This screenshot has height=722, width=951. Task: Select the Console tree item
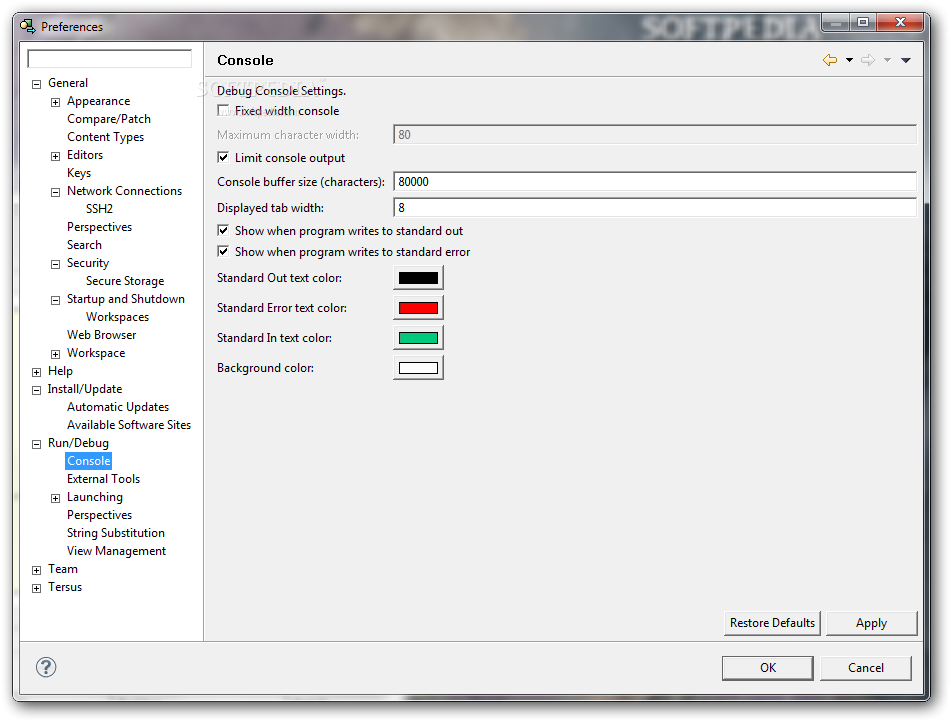tap(89, 461)
